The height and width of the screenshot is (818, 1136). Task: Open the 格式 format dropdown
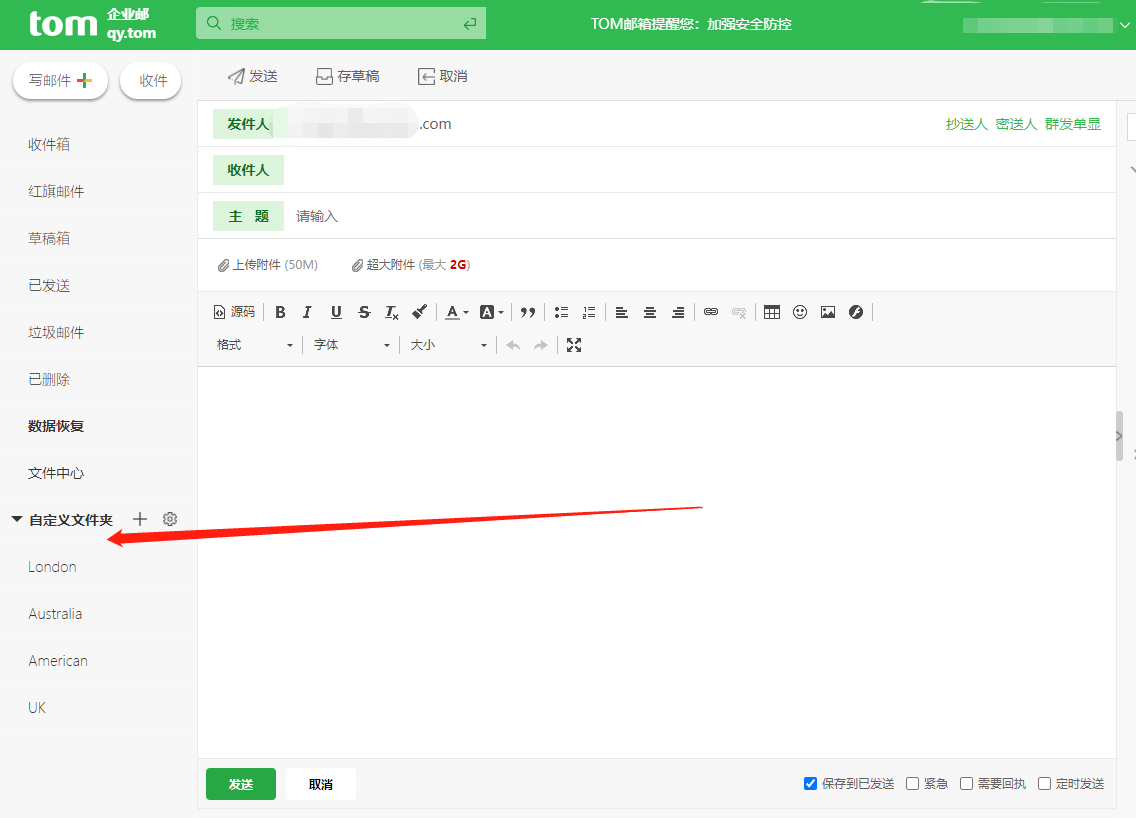[x=255, y=345]
